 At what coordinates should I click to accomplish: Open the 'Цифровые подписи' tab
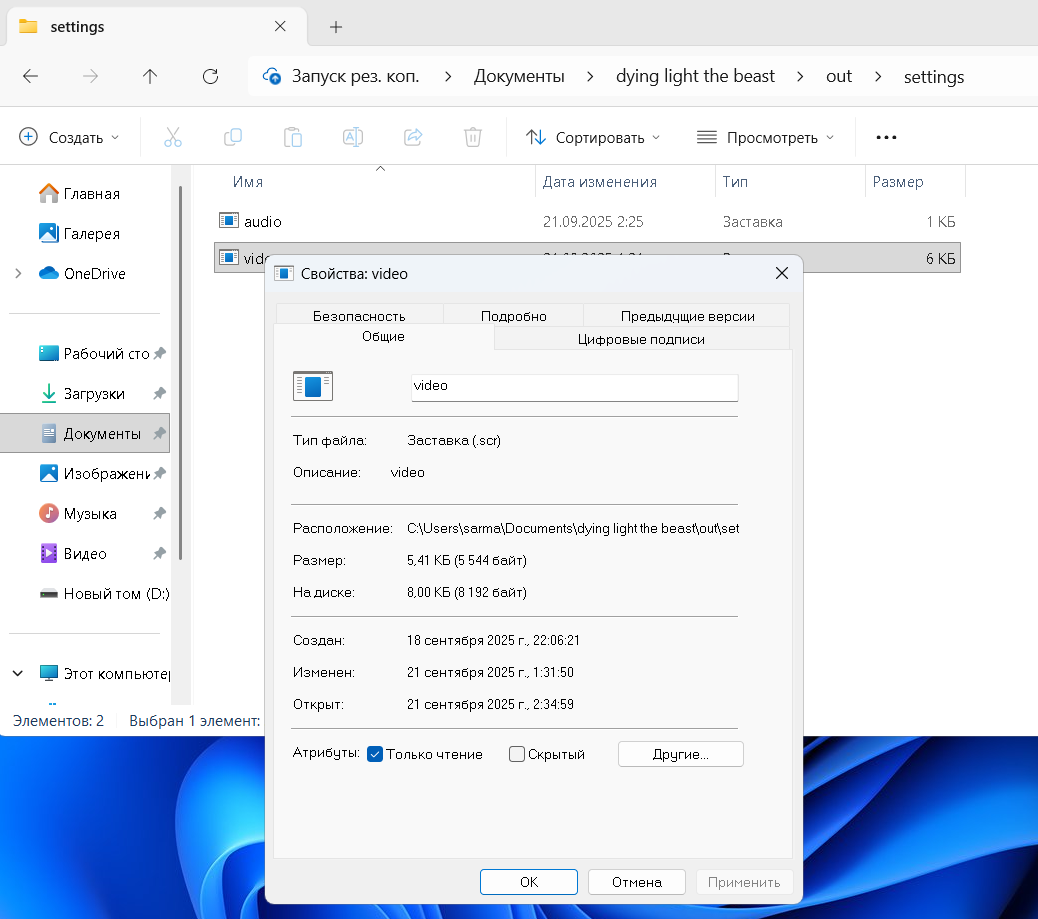641,339
